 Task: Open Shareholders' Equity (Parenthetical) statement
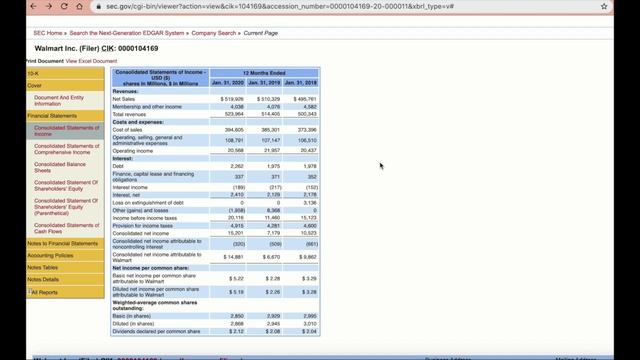click(66, 207)
